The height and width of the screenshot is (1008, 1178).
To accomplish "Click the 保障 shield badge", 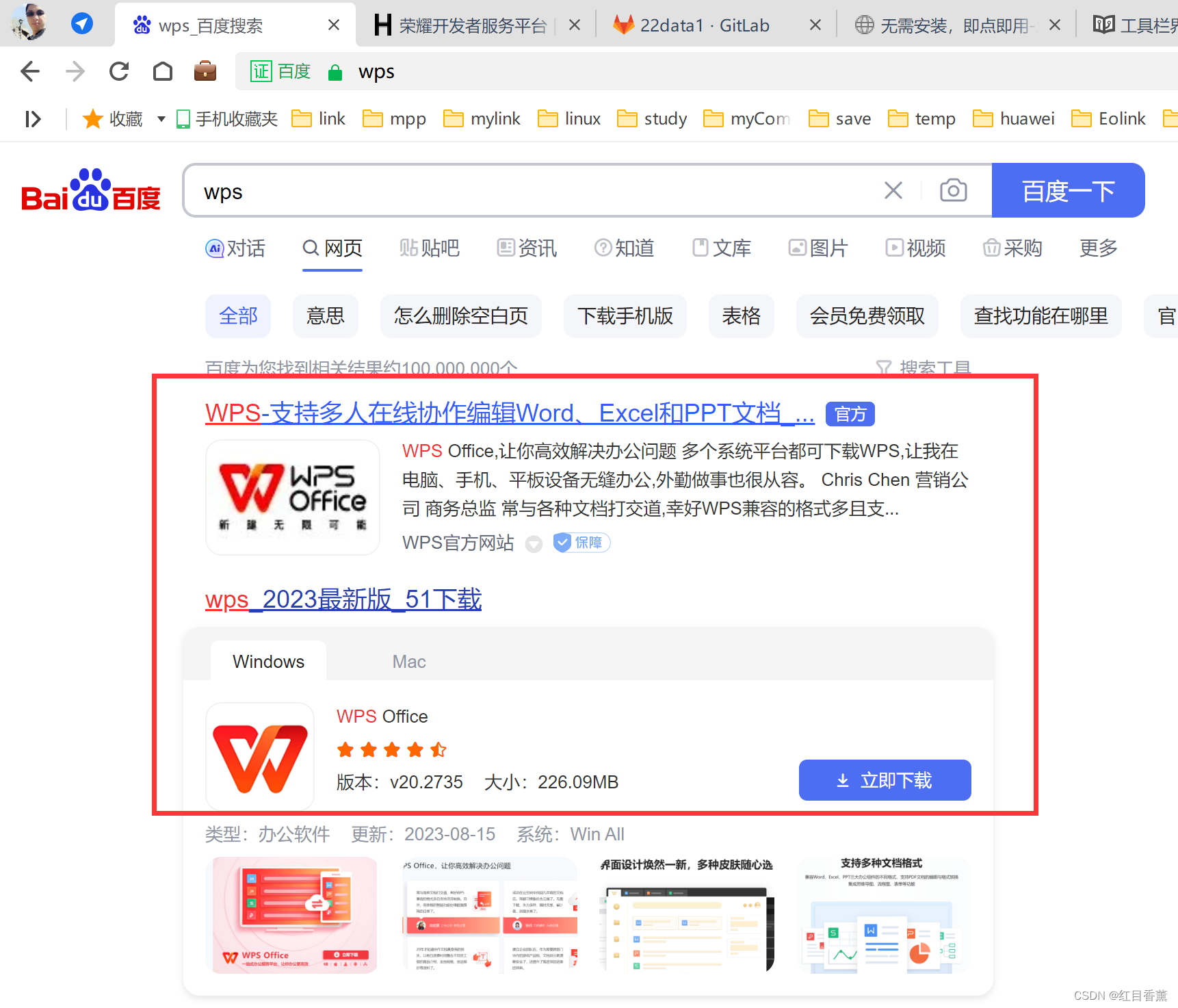I will 582,543.
